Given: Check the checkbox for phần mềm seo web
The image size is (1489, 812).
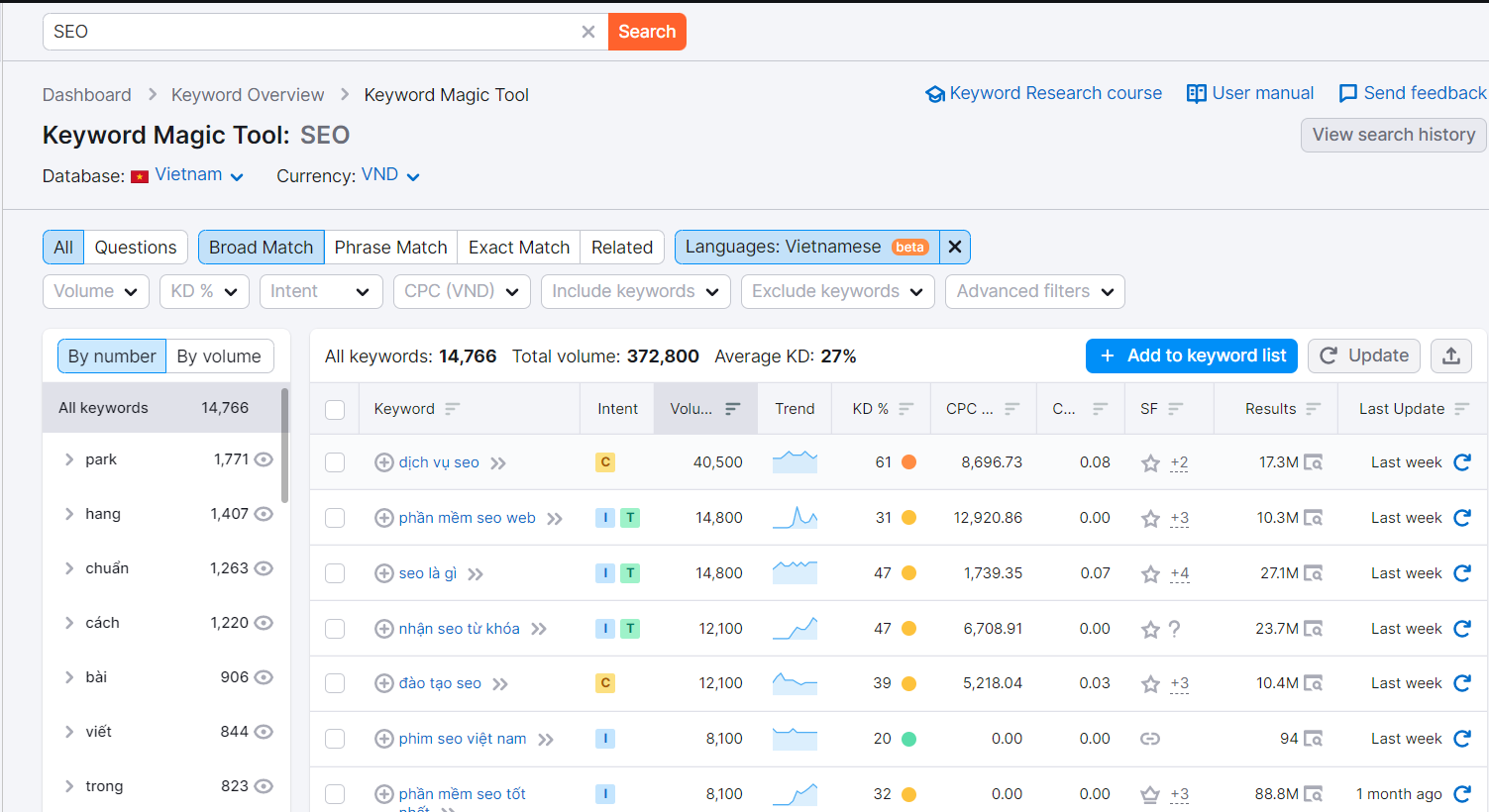Looking at the screenshot, I should click(x=334, y=517).
